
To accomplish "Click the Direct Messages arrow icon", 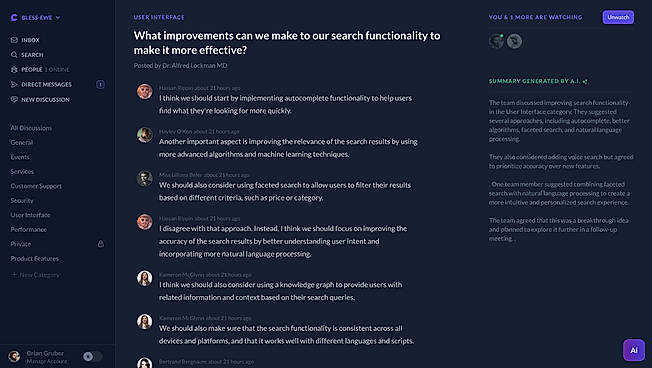I will [x=14, y=84].
